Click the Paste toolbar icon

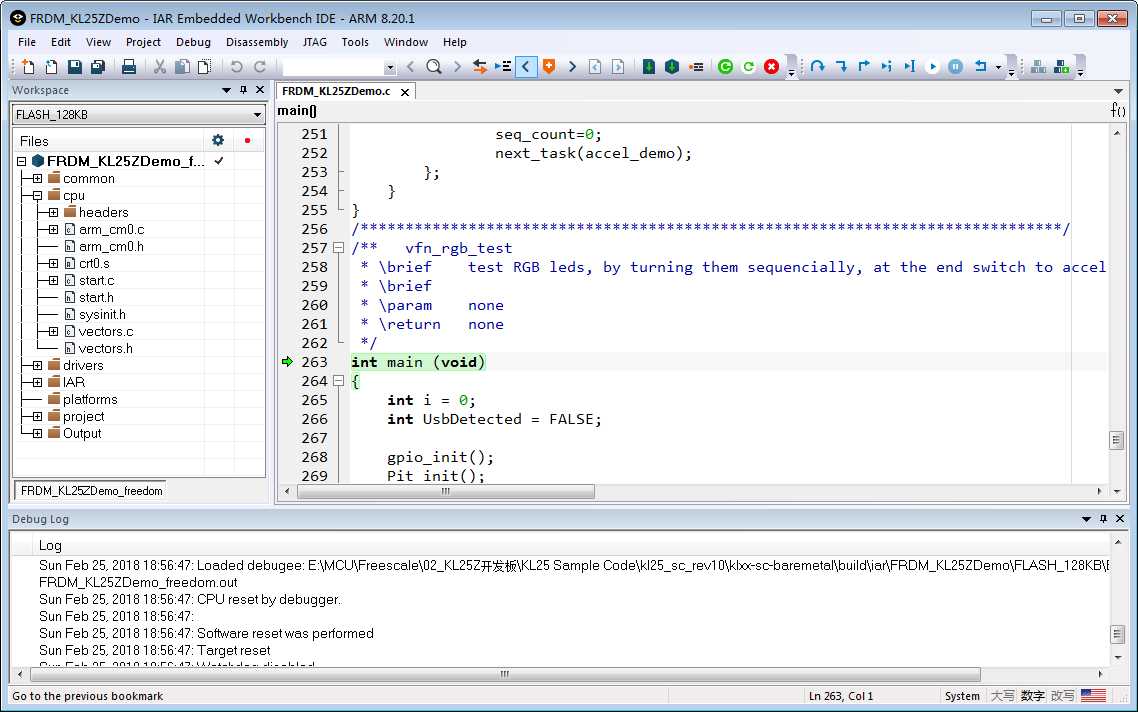pos(205,67)
